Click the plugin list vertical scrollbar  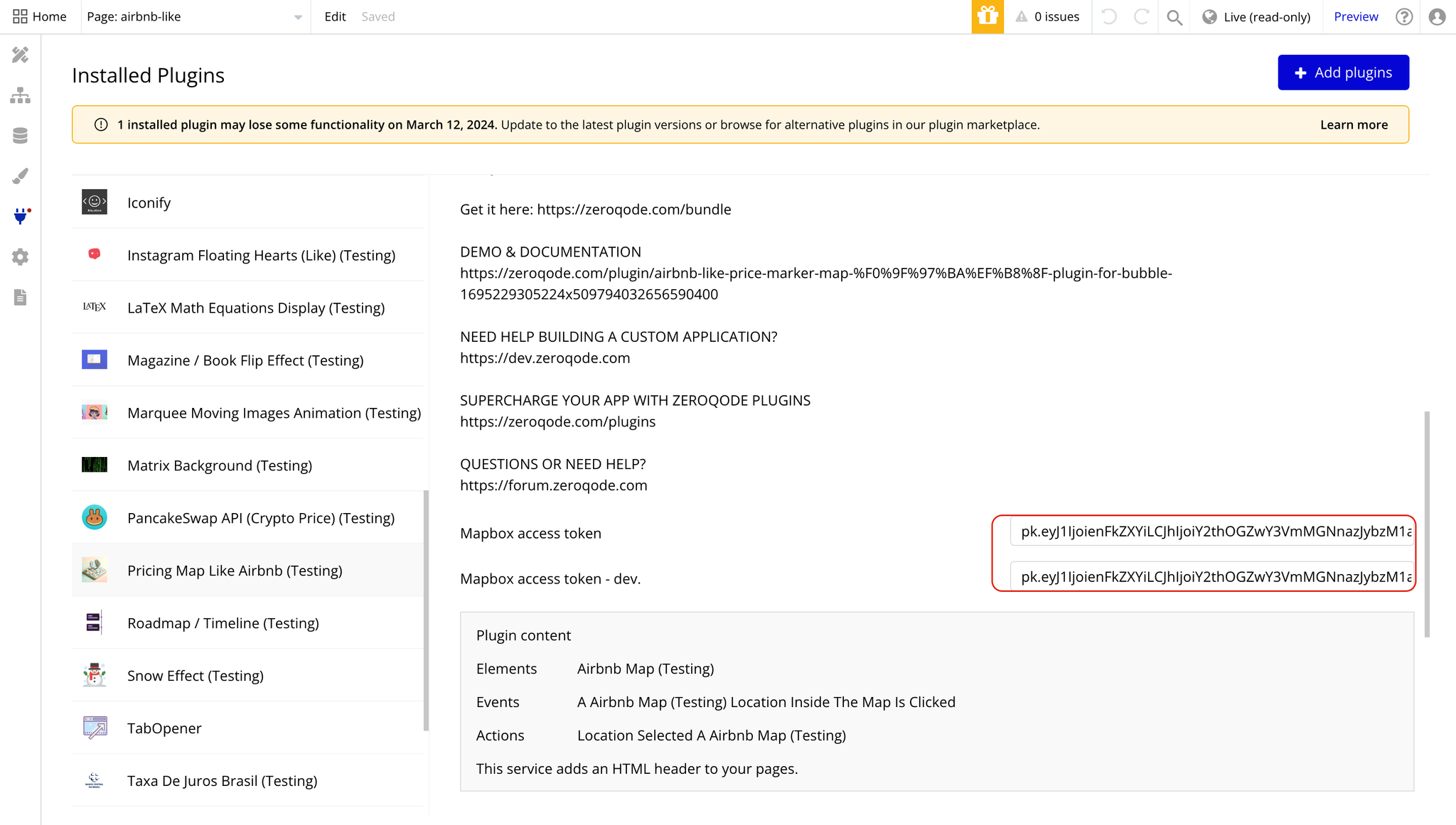(426, 610)
